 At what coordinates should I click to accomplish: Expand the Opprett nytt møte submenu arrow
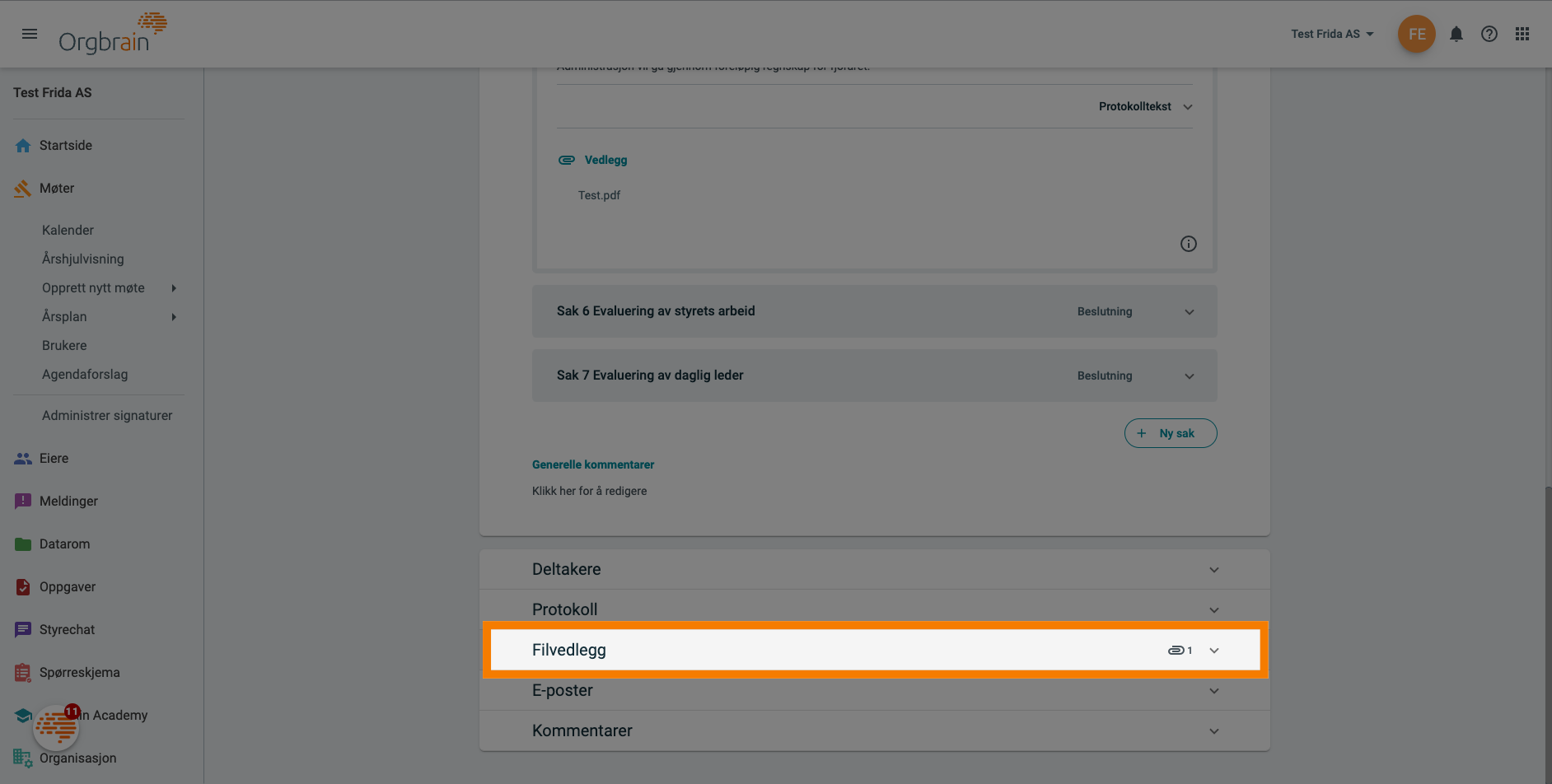coord(174,288)
